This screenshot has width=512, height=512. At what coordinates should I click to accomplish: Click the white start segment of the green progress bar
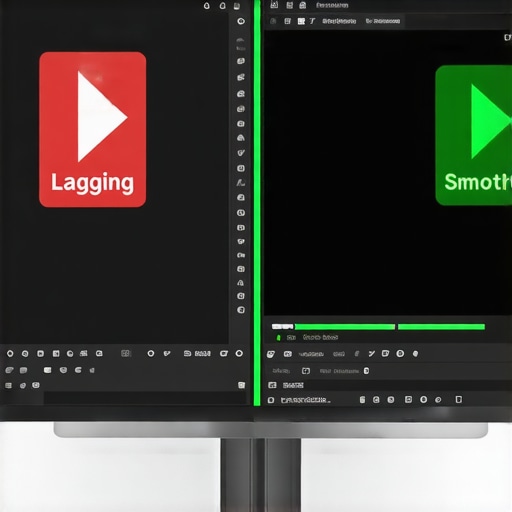(x=282, y=327)
